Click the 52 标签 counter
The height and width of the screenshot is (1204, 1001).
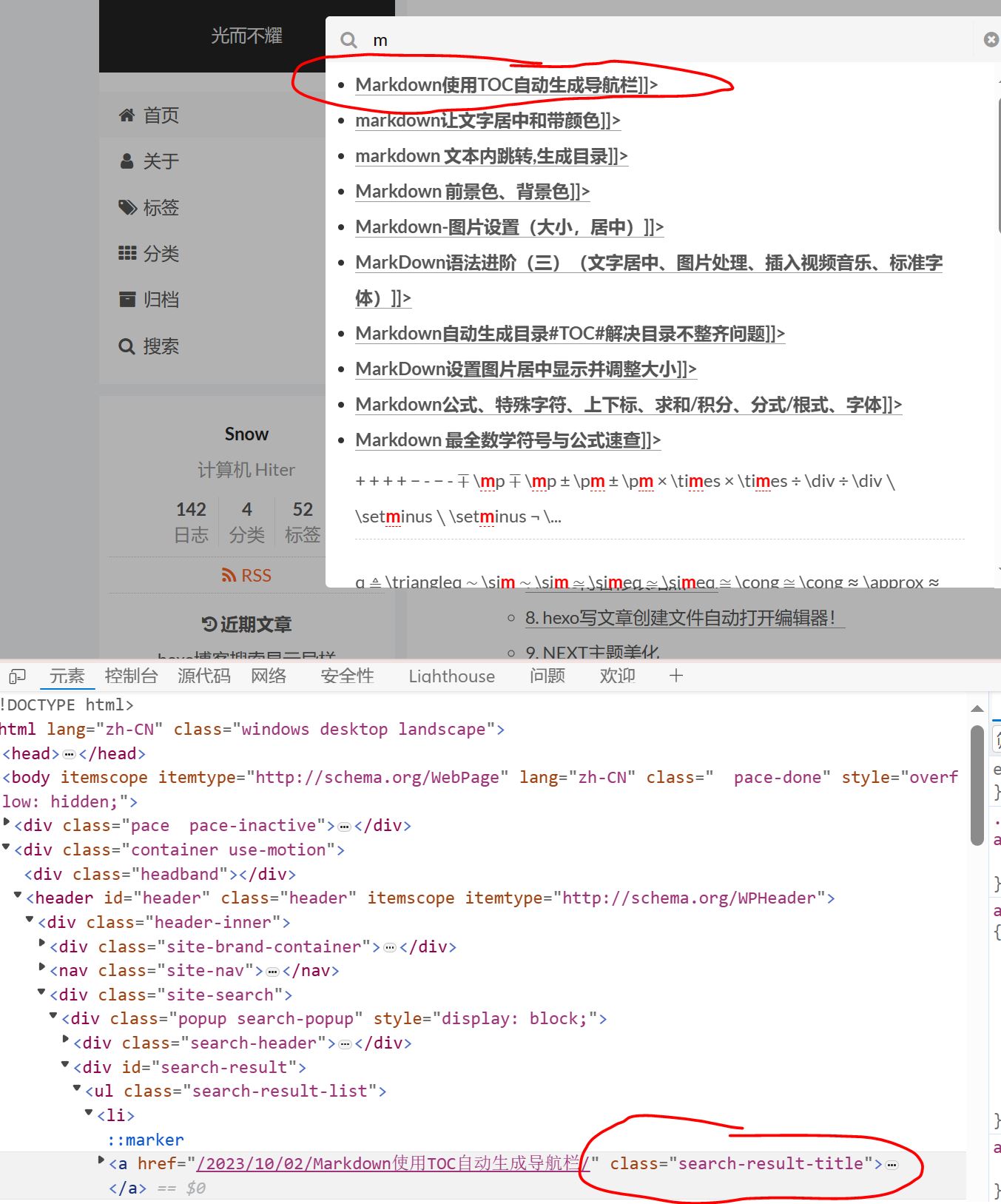(303, 522)
